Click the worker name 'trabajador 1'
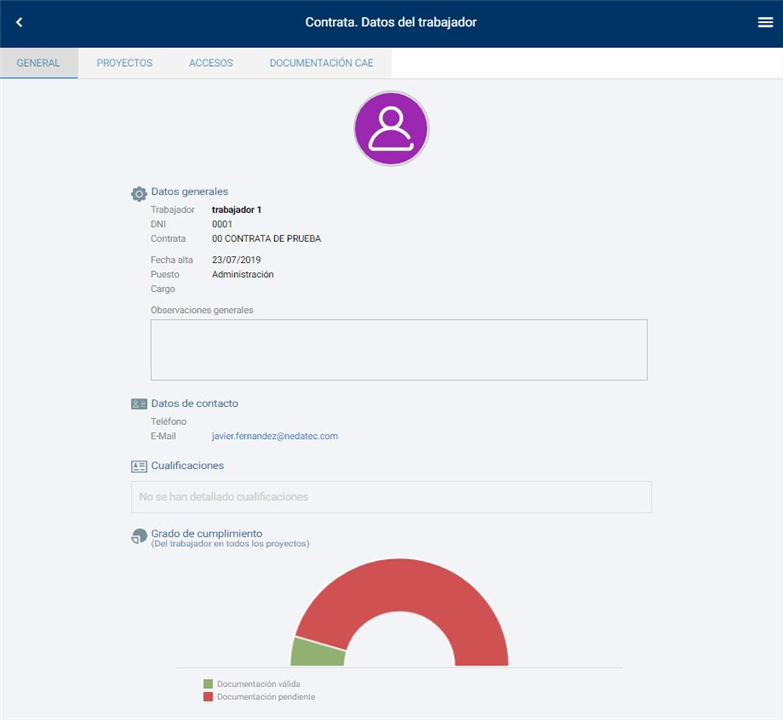Image resolution: width=783 pixels, height=720 pixels. pyautogui.click(x=237, y=210)
